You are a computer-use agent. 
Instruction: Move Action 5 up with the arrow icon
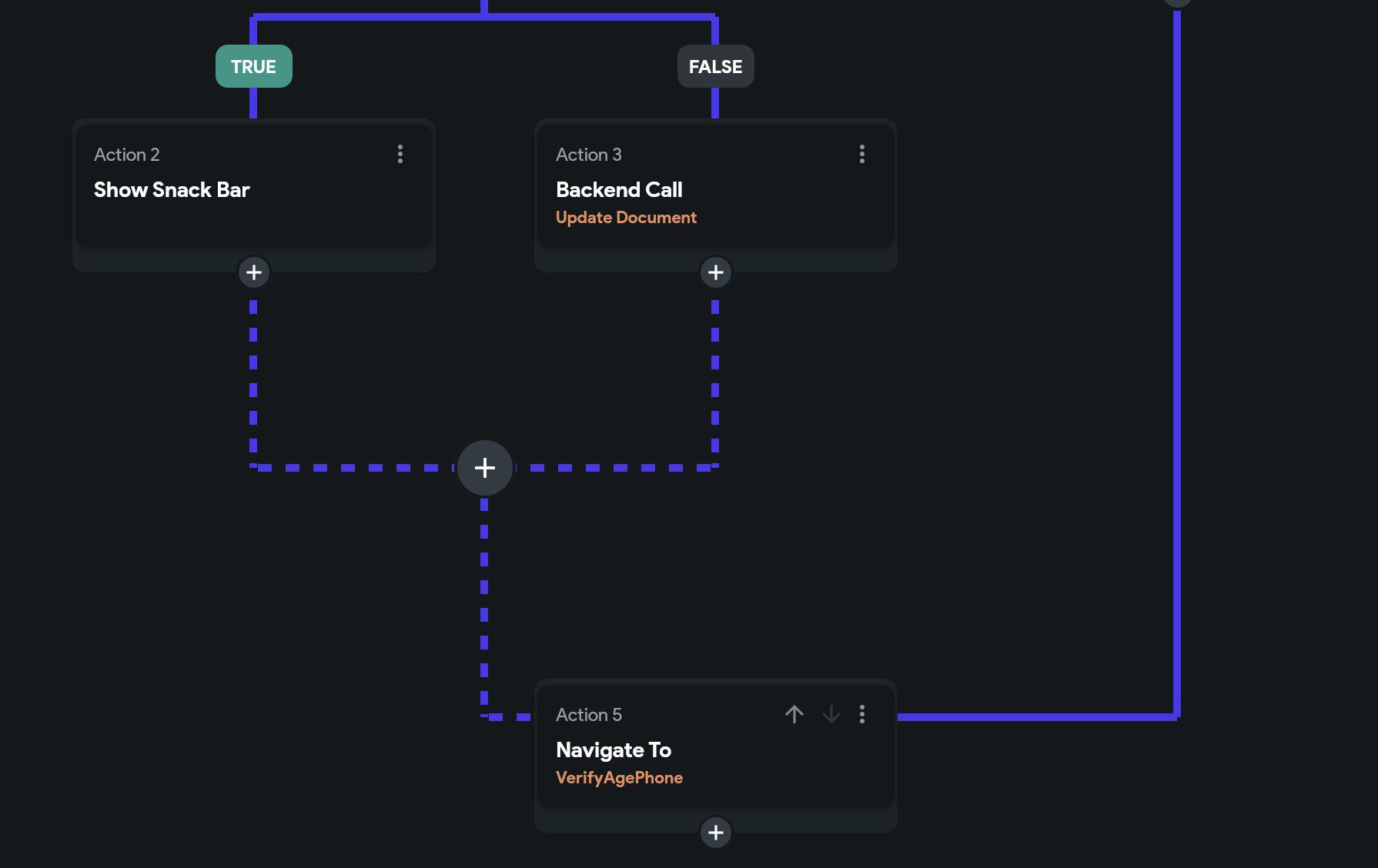point(794,714)
